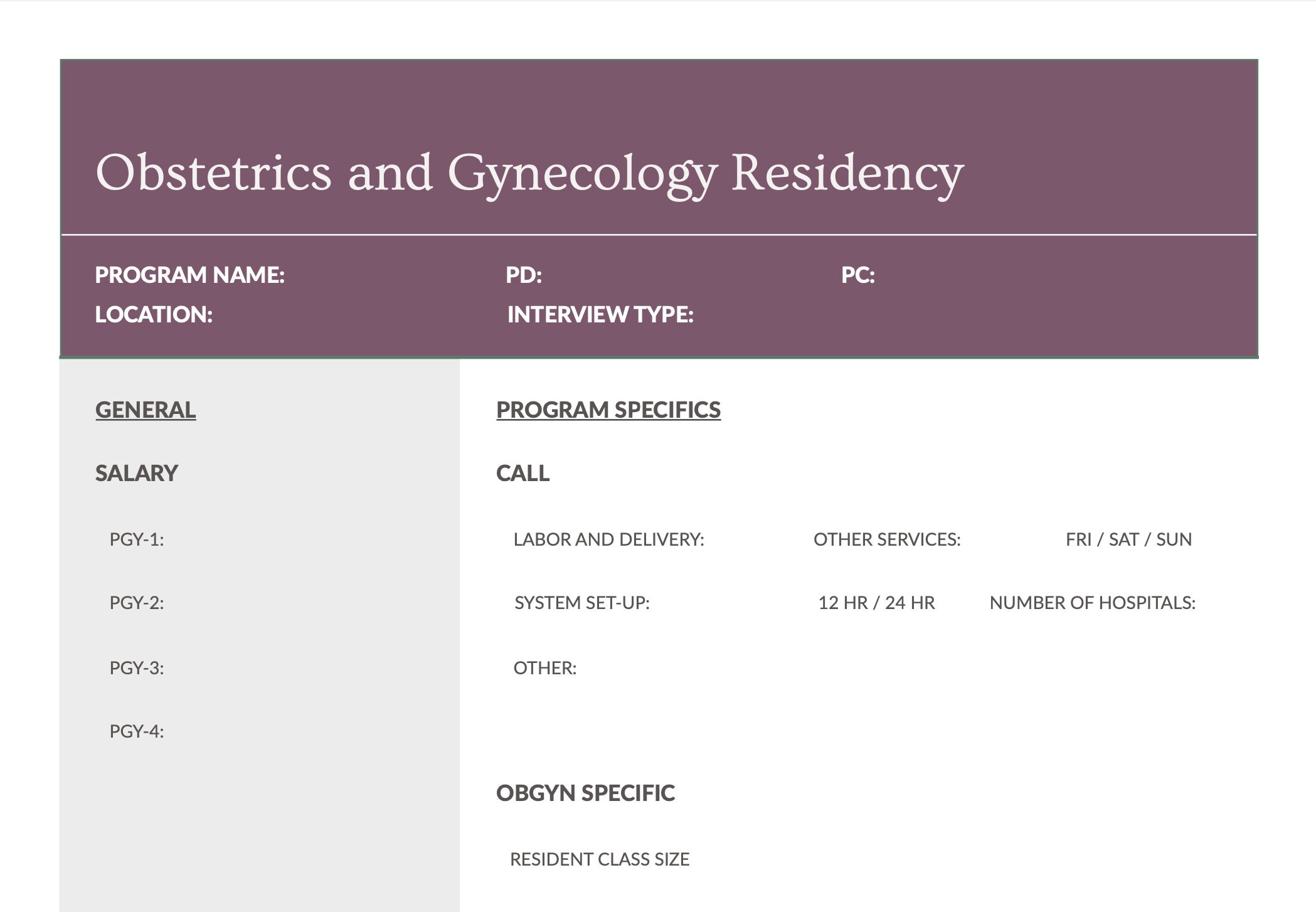Select the GENERAL section heading
Screen dimensions: 1316x912
pos(145,410)
